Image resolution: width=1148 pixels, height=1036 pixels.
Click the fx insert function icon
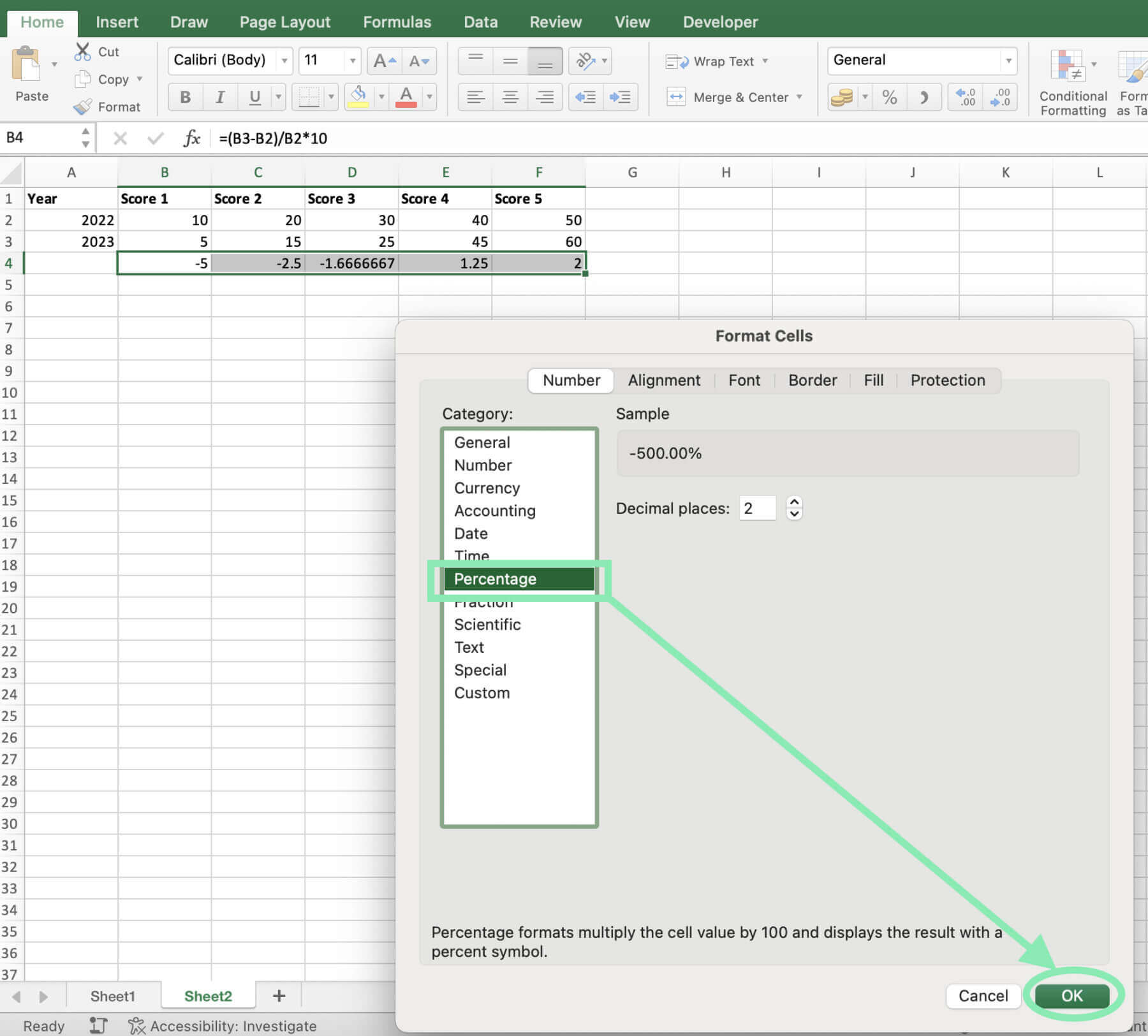pyautogui.click(x=191, y=138)
